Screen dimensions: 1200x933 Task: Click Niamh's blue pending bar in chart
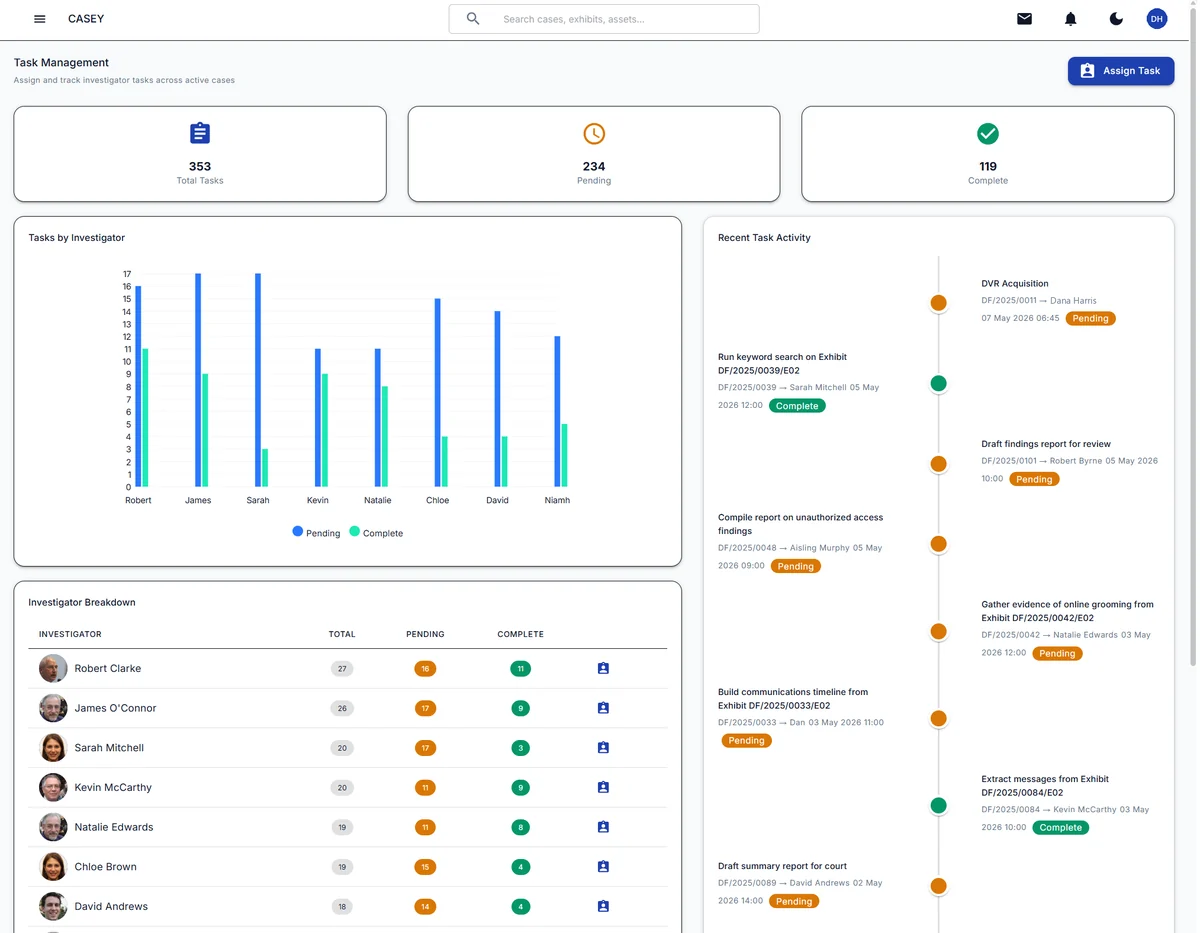[558, 411]
